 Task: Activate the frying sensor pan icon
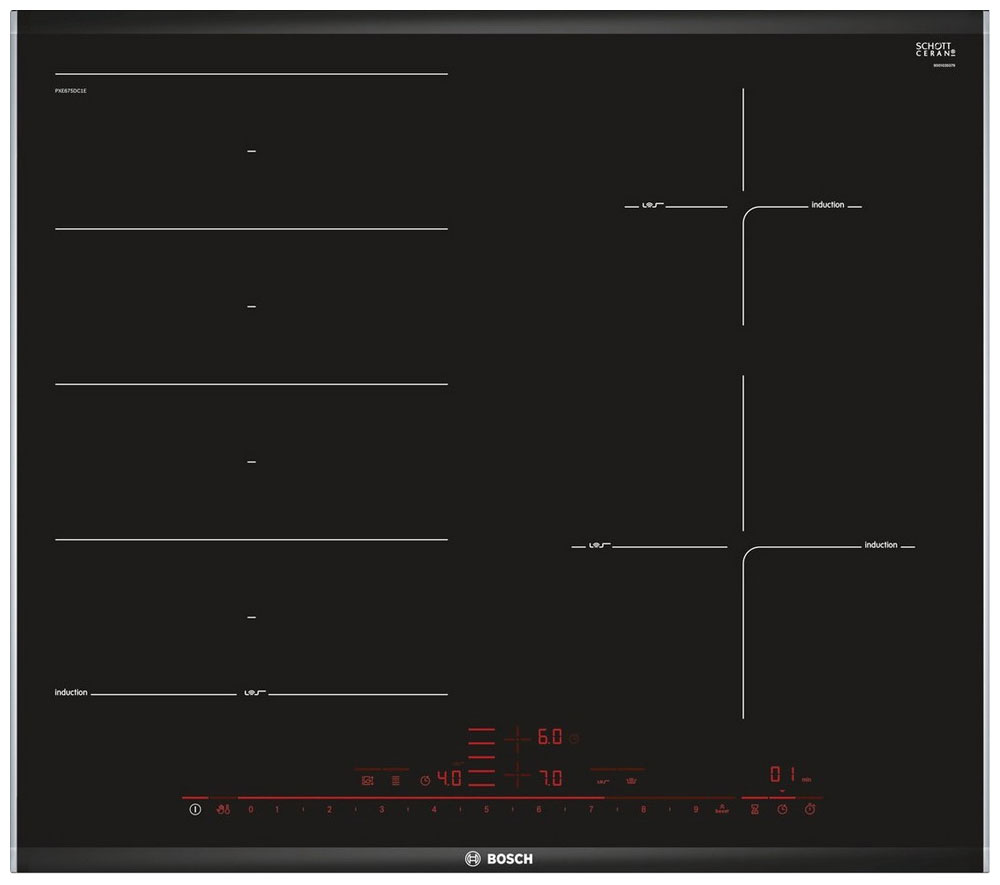367,779
